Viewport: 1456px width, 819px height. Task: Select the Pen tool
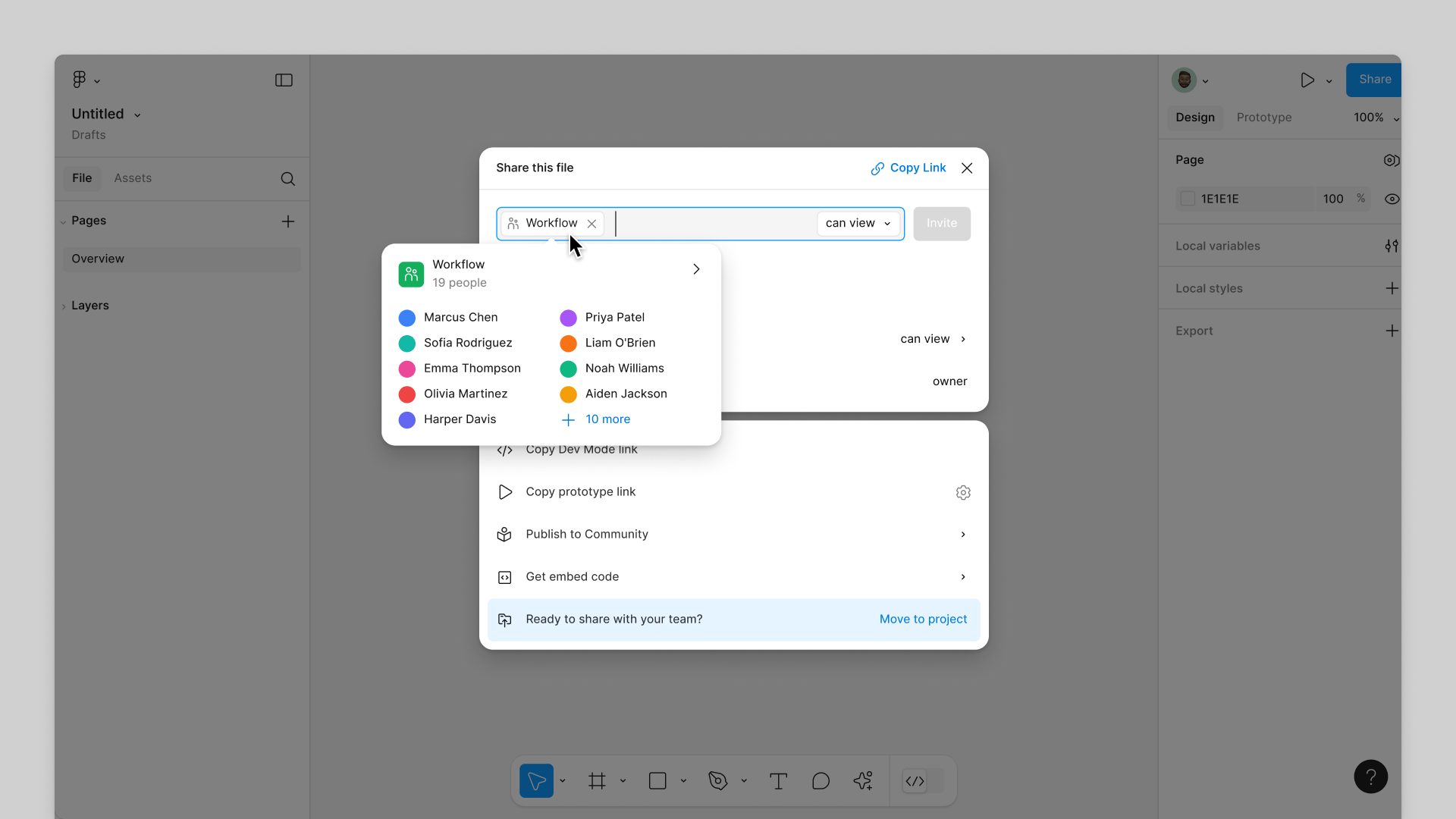(x=717, y=780)
